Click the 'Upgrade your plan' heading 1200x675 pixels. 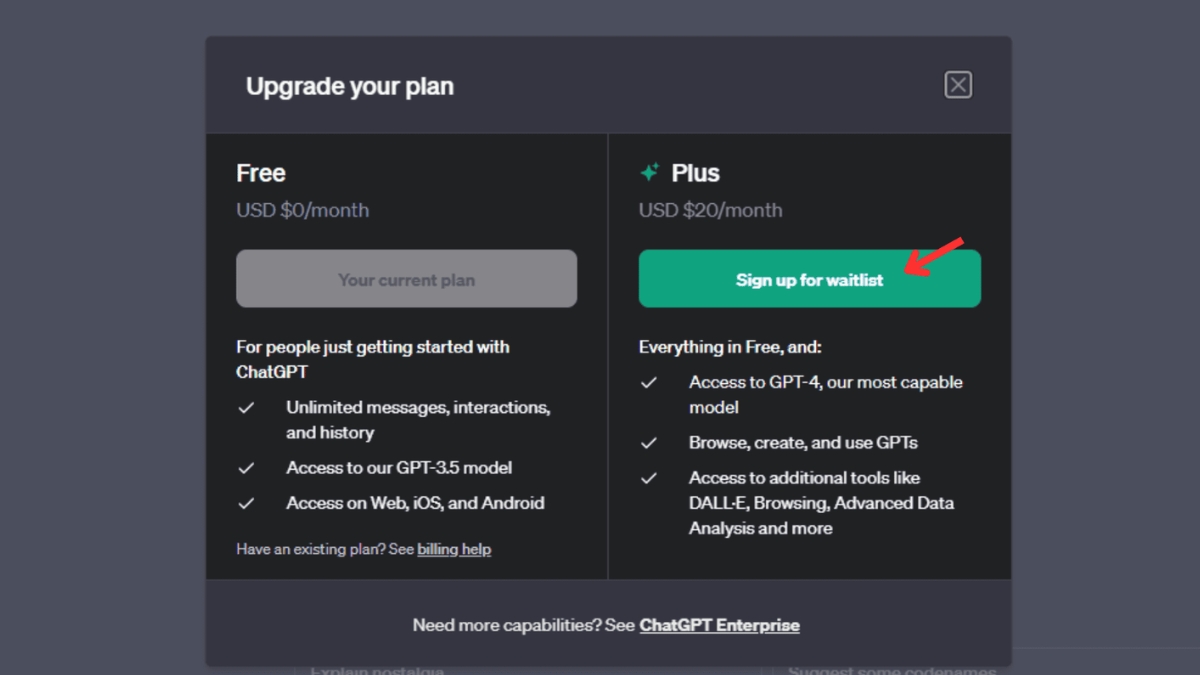tap(350, 86)
